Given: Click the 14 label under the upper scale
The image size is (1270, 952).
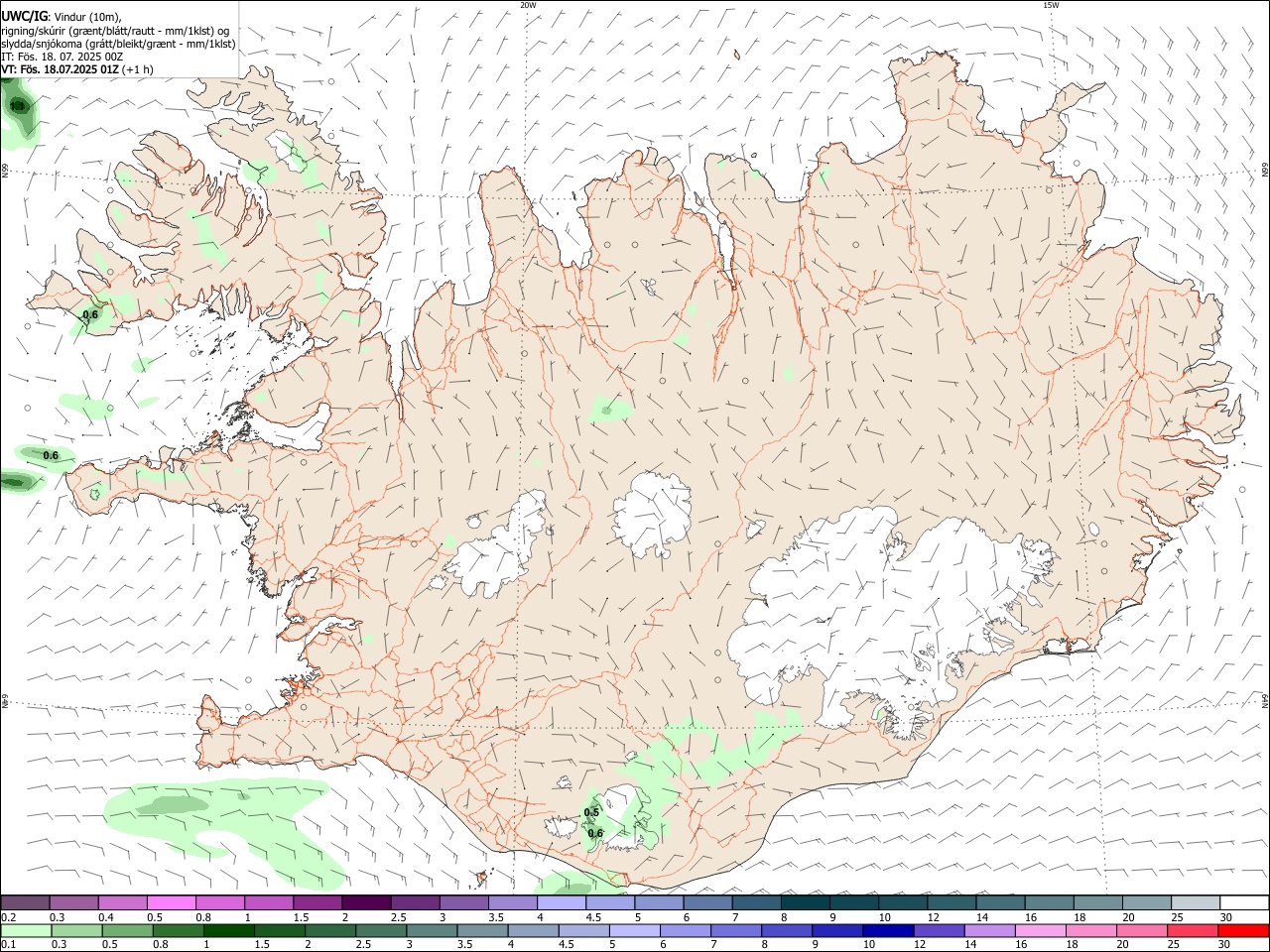Looking at the screenshot, I should coord(982,917).
